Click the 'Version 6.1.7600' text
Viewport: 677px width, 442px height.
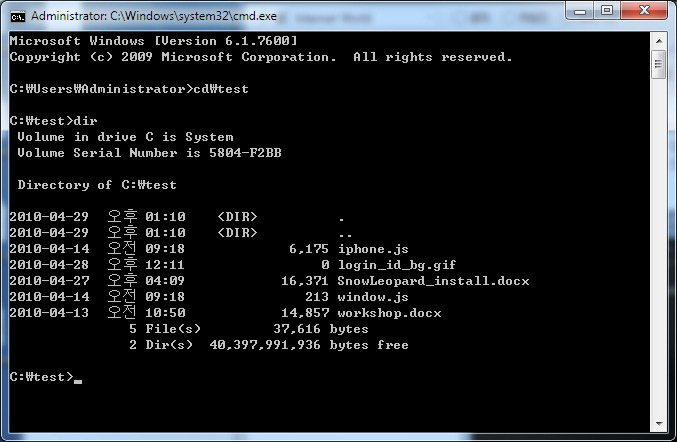[225, 41]
